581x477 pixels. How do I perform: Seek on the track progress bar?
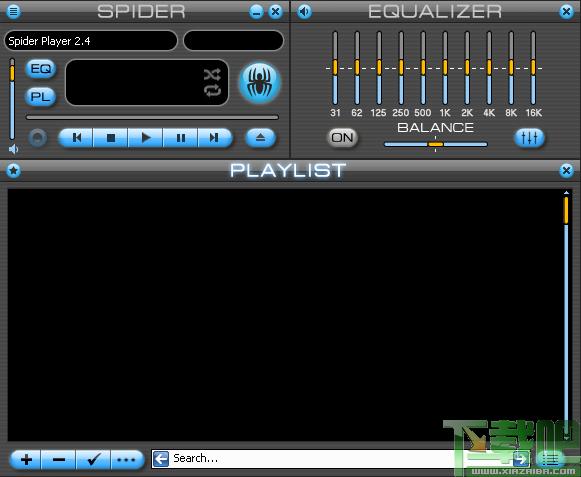pyautogui.click(x=152, y=117)
